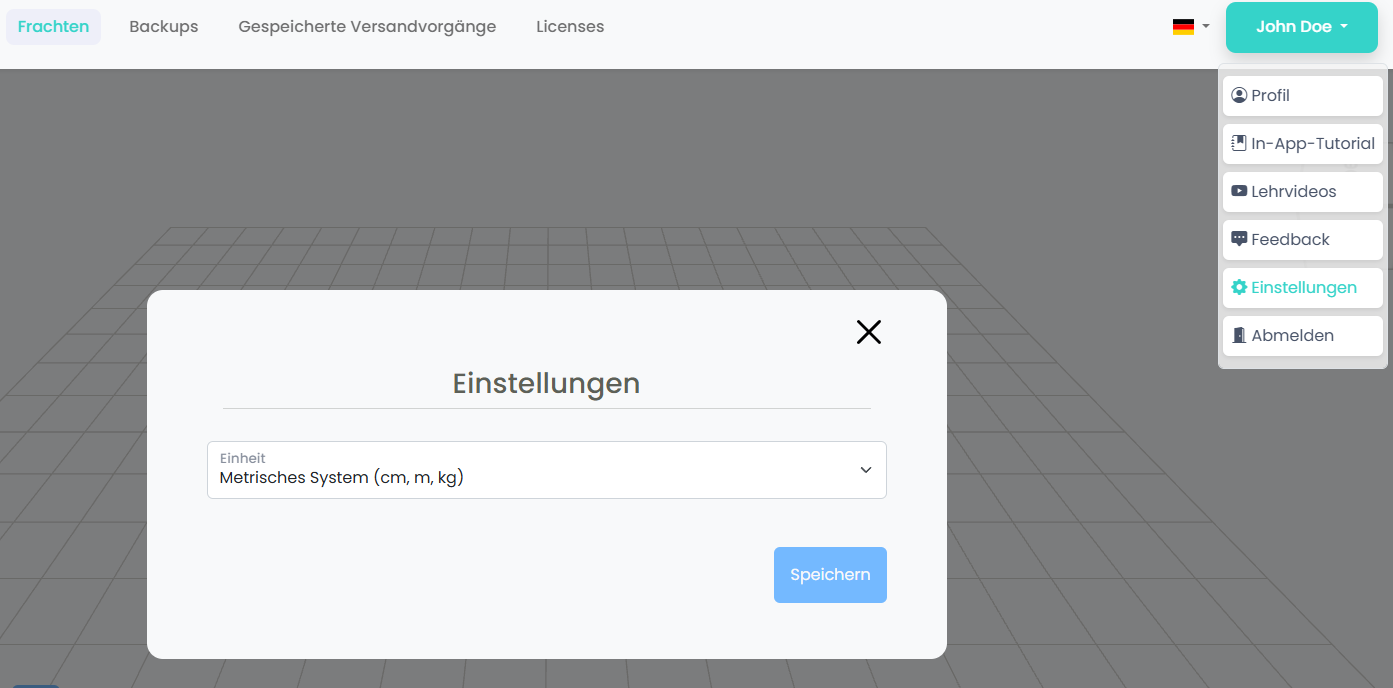
Task: Open In-App-Tutorial via its notebook icon
Action: [1239, 144]
